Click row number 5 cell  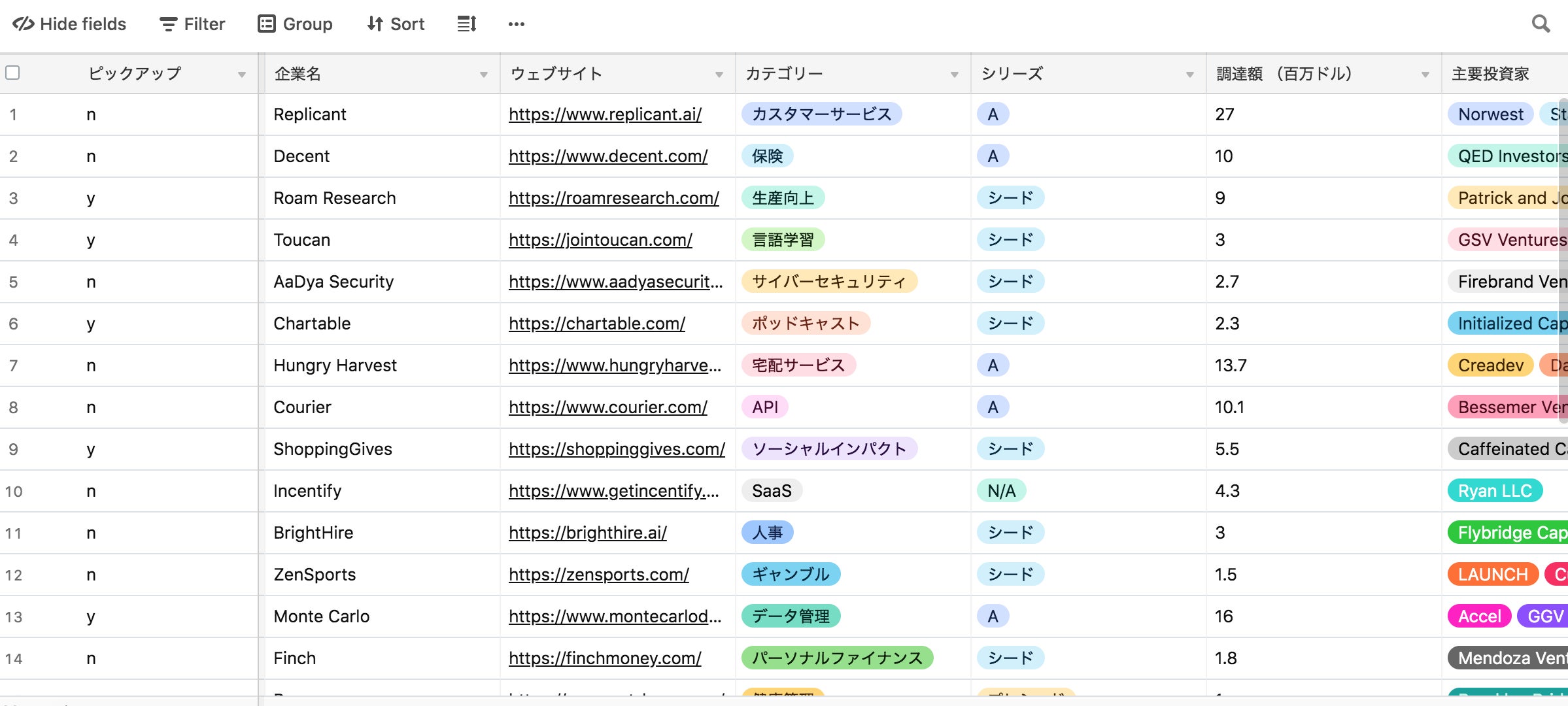click(14, 282)
